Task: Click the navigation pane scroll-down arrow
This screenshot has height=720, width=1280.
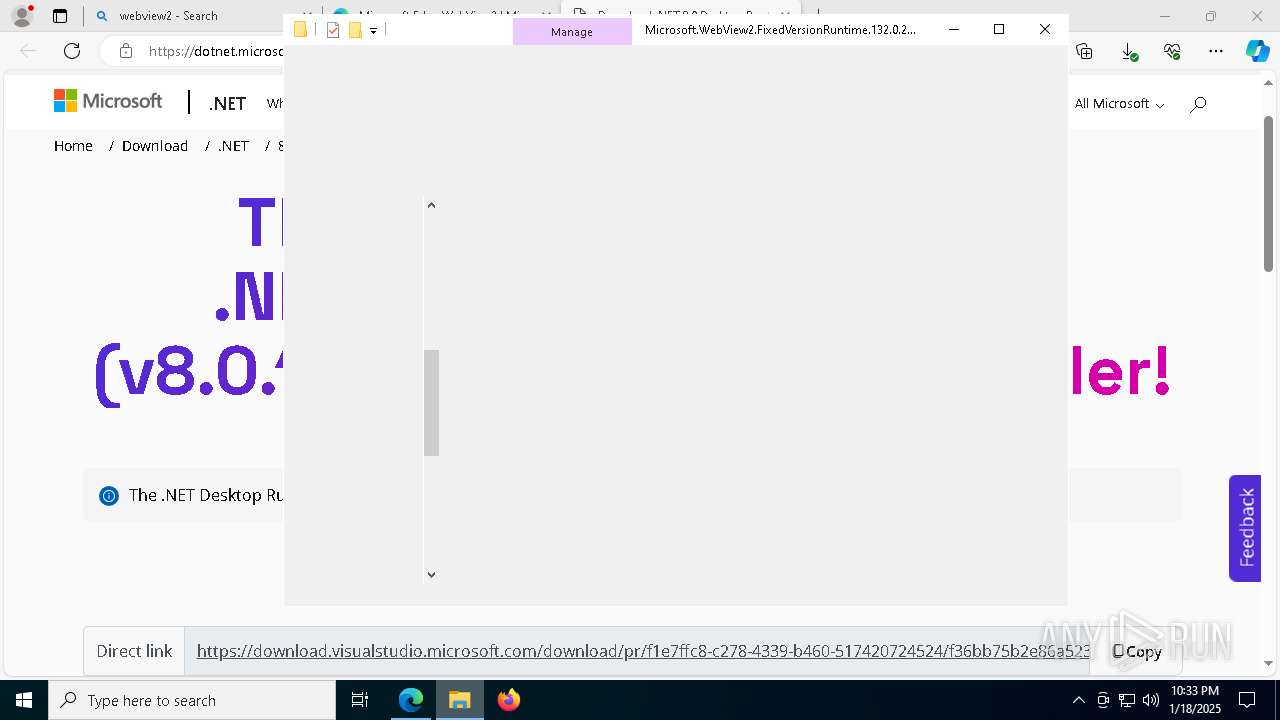Action: [x=431, y=574]
